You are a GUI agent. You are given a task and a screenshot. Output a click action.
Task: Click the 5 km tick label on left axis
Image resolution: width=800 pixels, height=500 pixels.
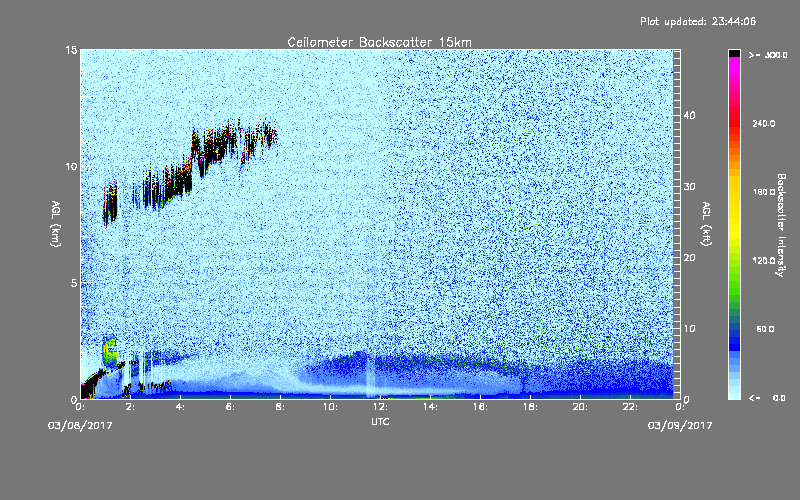(74, 283)
